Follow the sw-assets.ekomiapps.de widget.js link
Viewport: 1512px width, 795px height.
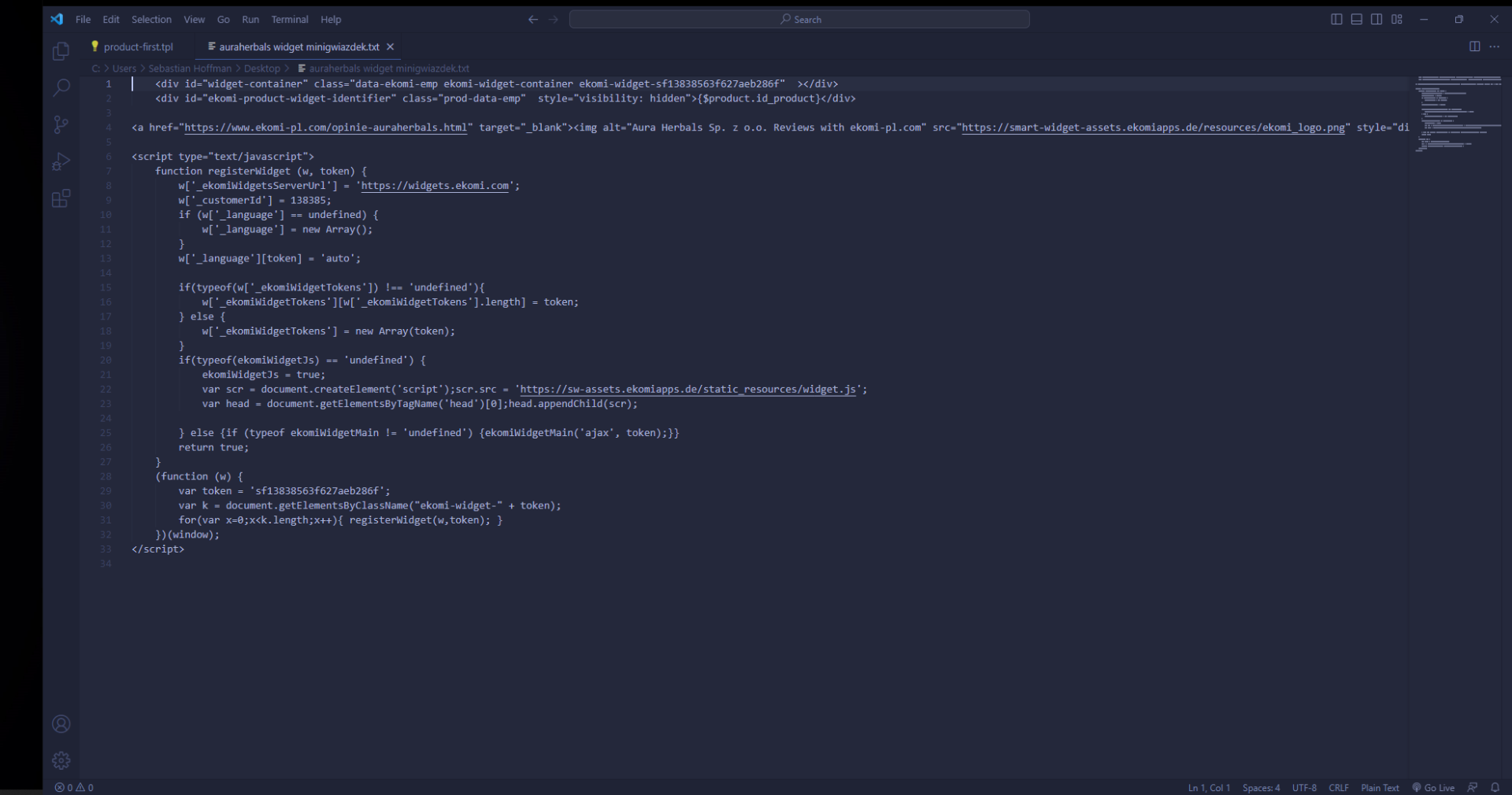(687, 390)
